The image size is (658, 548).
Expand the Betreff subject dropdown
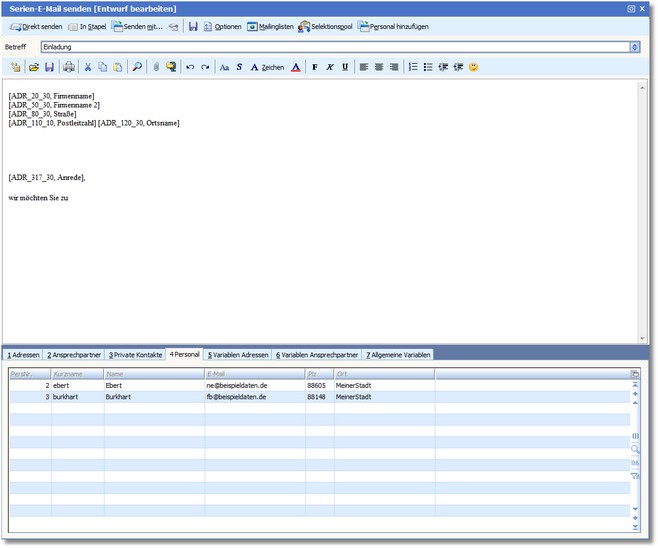(x=635, y=47)
